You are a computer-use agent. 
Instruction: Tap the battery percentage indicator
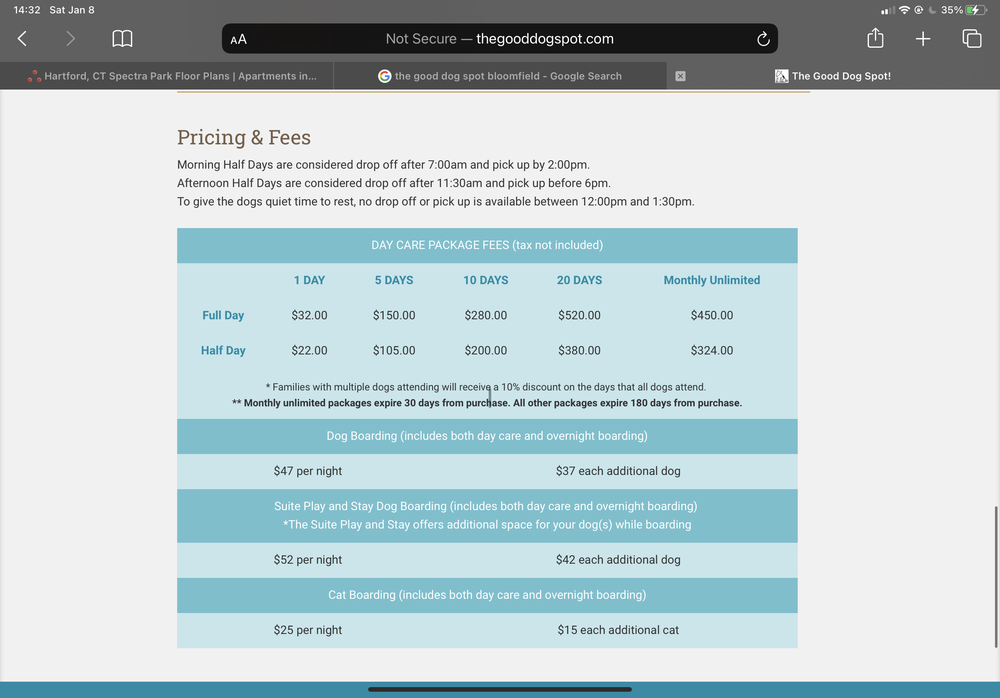pyautogui.click(x=952, y=10)
